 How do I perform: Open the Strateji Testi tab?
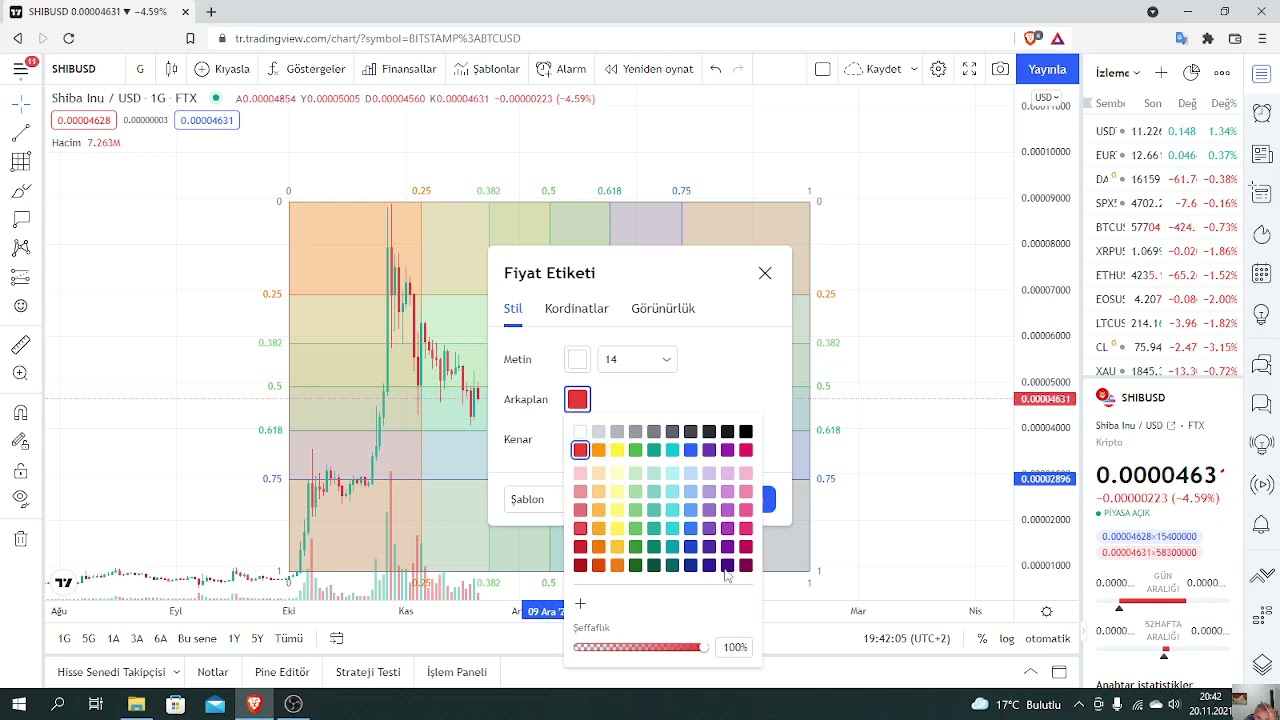[368, 672]
